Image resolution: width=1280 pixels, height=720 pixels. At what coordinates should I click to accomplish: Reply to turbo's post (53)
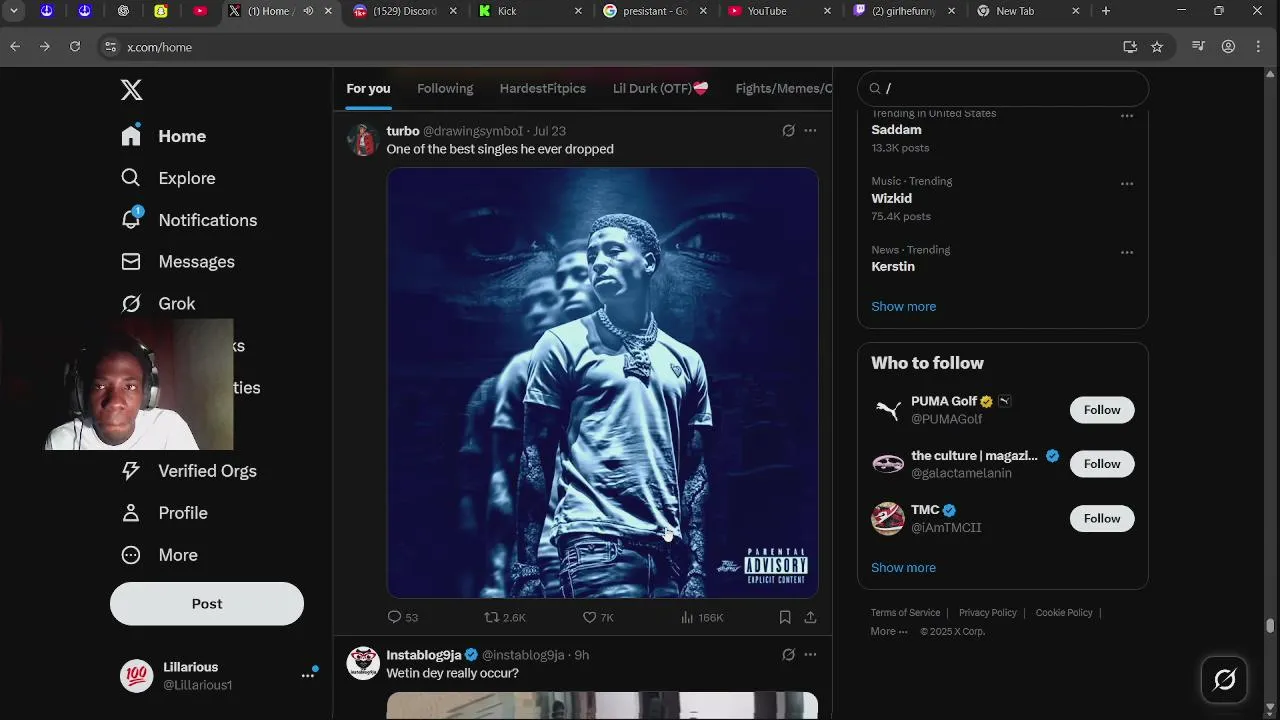click(403, 617)
